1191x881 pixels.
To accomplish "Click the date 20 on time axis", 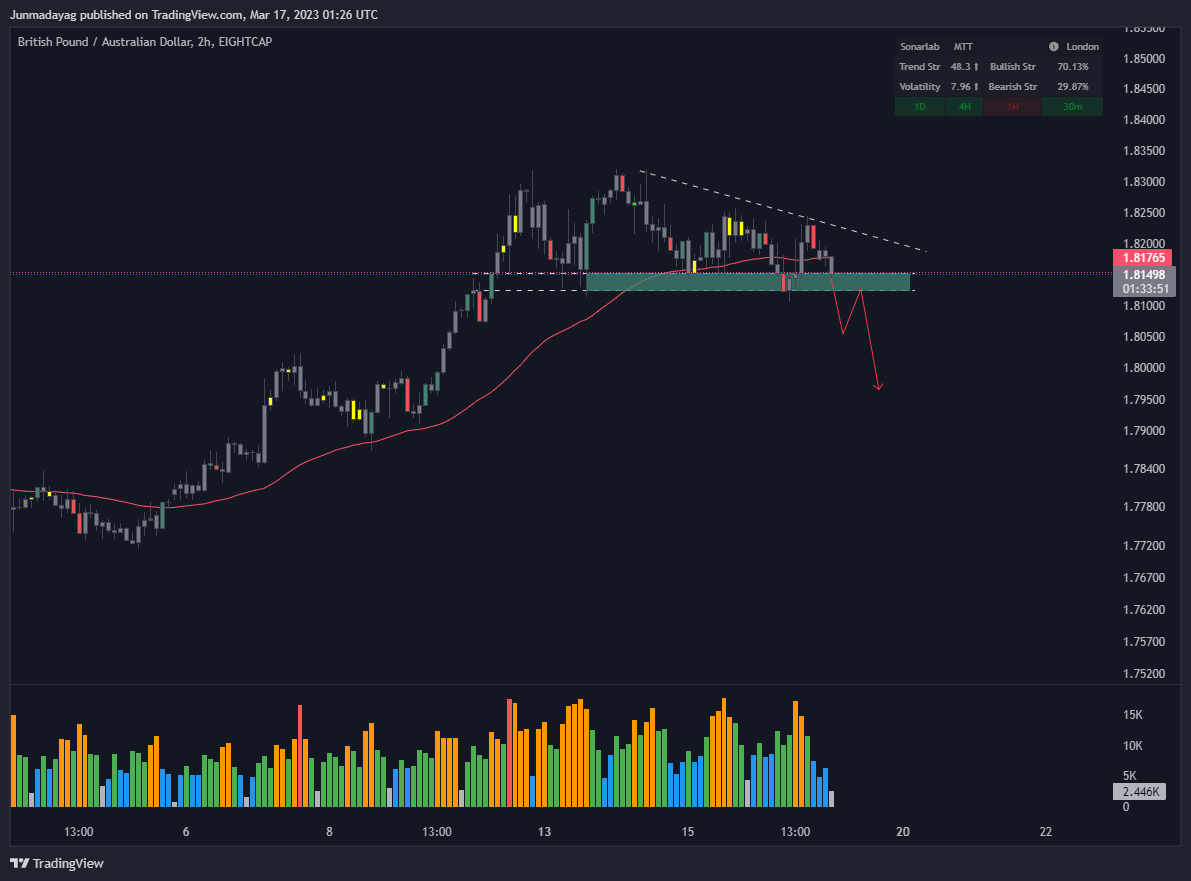I will pos(902,832).
